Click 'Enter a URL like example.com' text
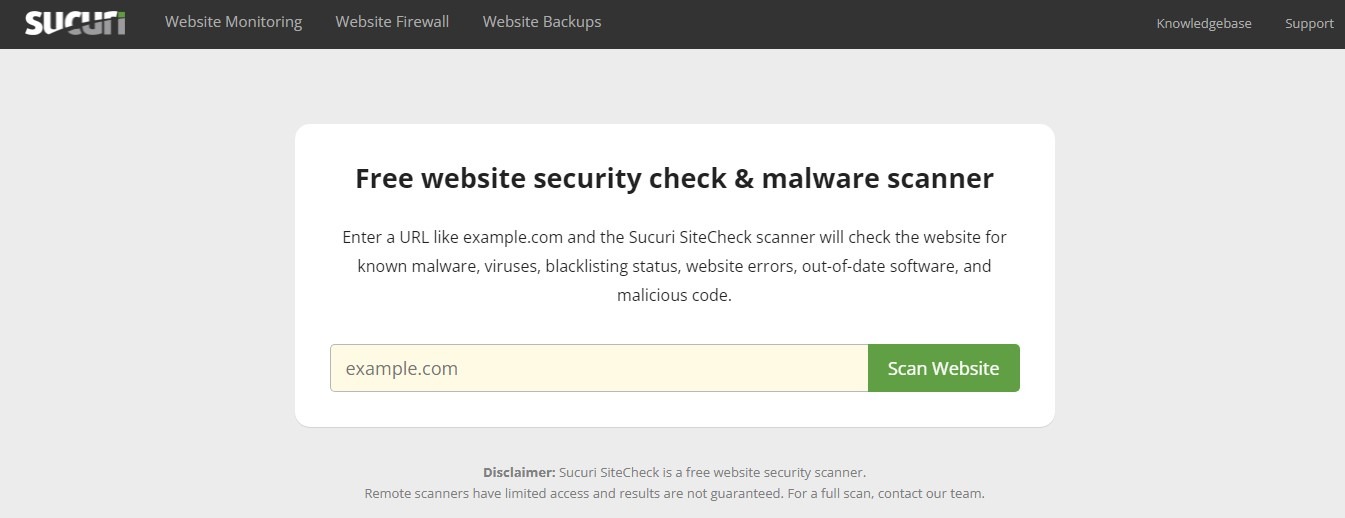This screenshot has height=518, width=1345. pos(453,237)
